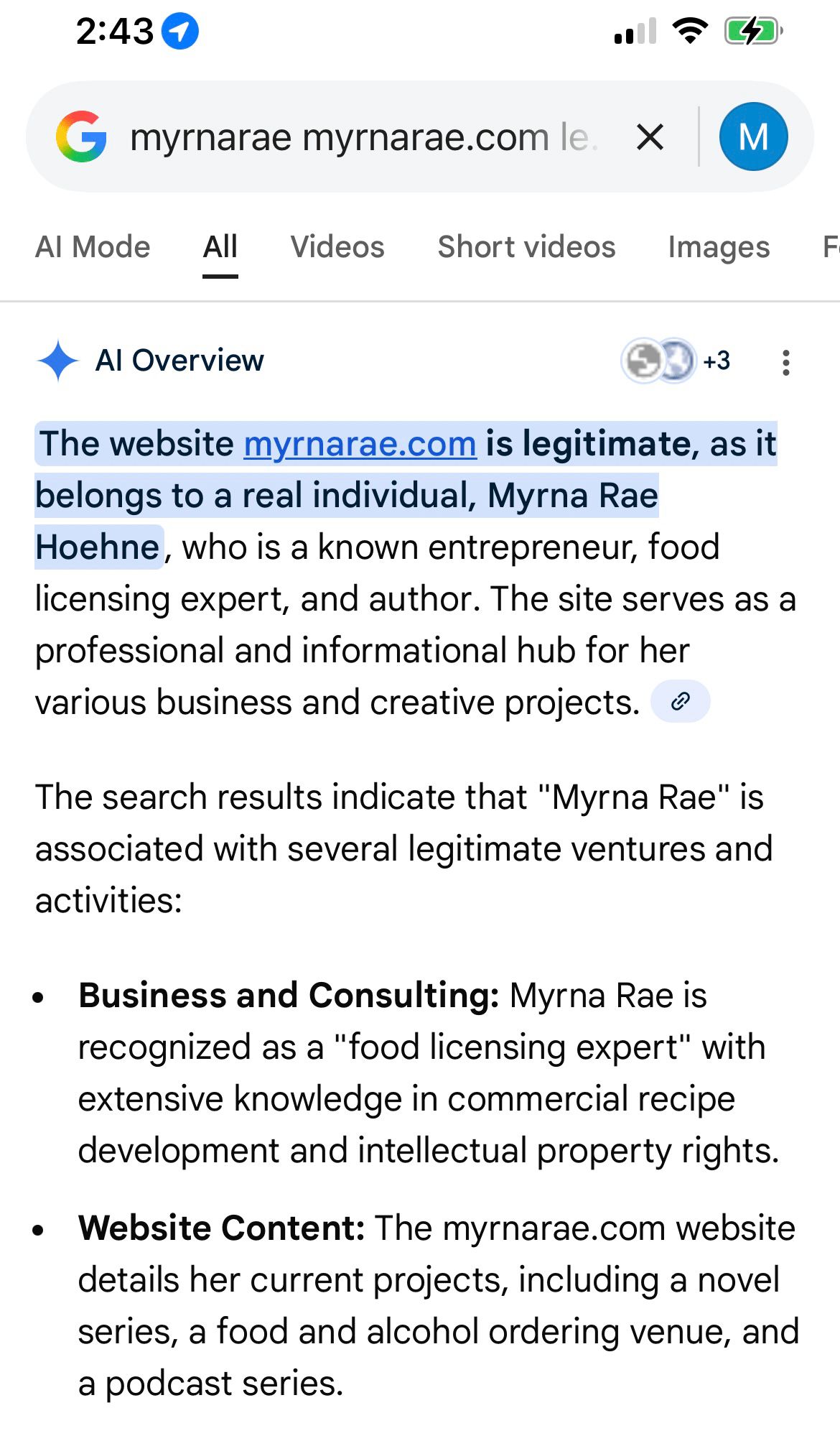840x1436 pixels.
Task: Open the AI Overview three-dot menu
Action: 786,362
